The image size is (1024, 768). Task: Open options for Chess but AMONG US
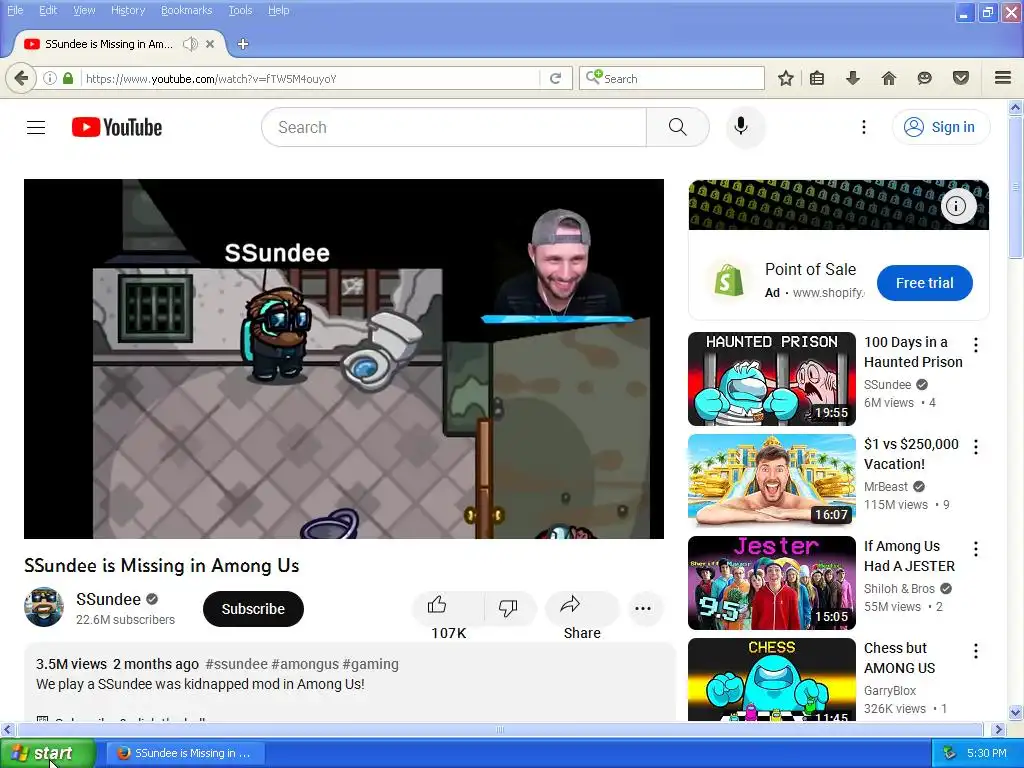pyautogui.click(x=976, y=650)
